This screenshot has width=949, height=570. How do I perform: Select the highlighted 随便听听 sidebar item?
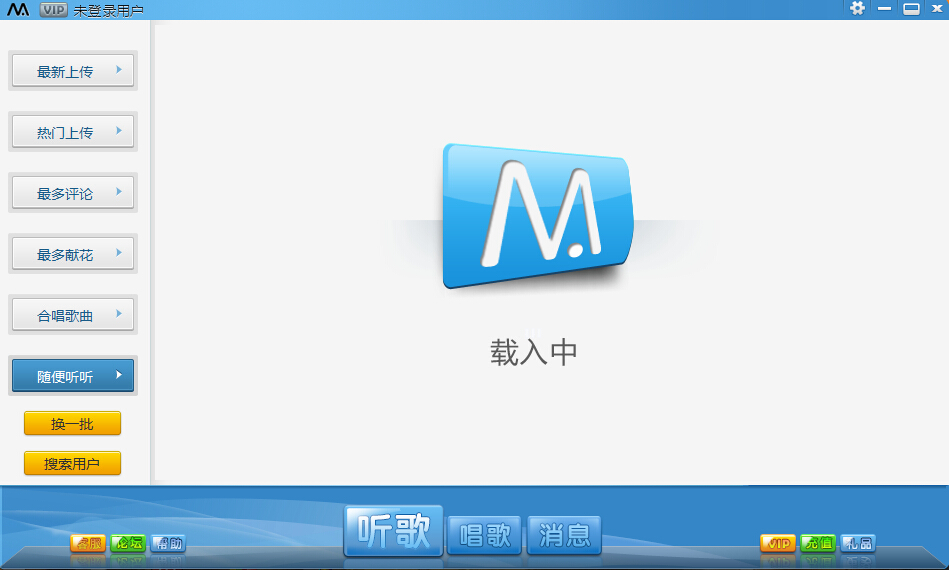72,376
